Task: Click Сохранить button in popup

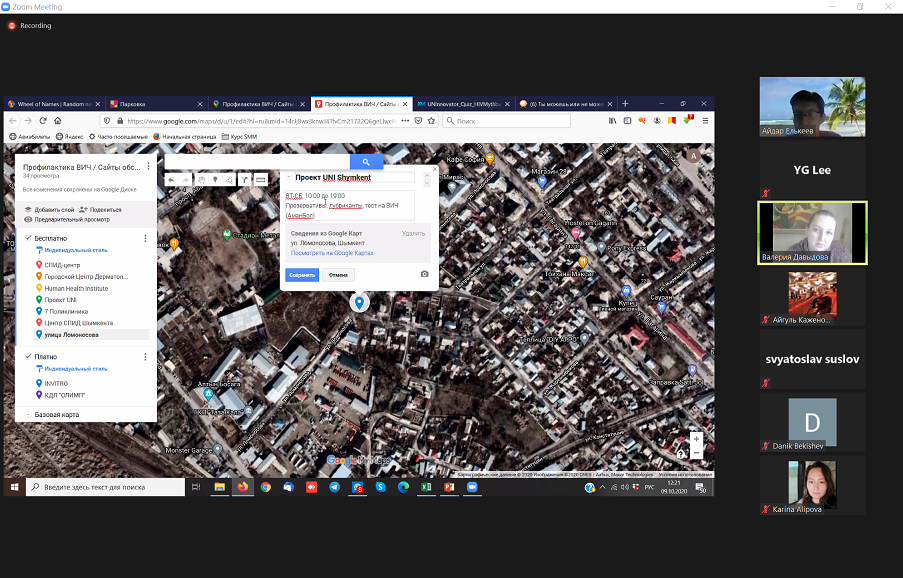Action: coord(302,275)
